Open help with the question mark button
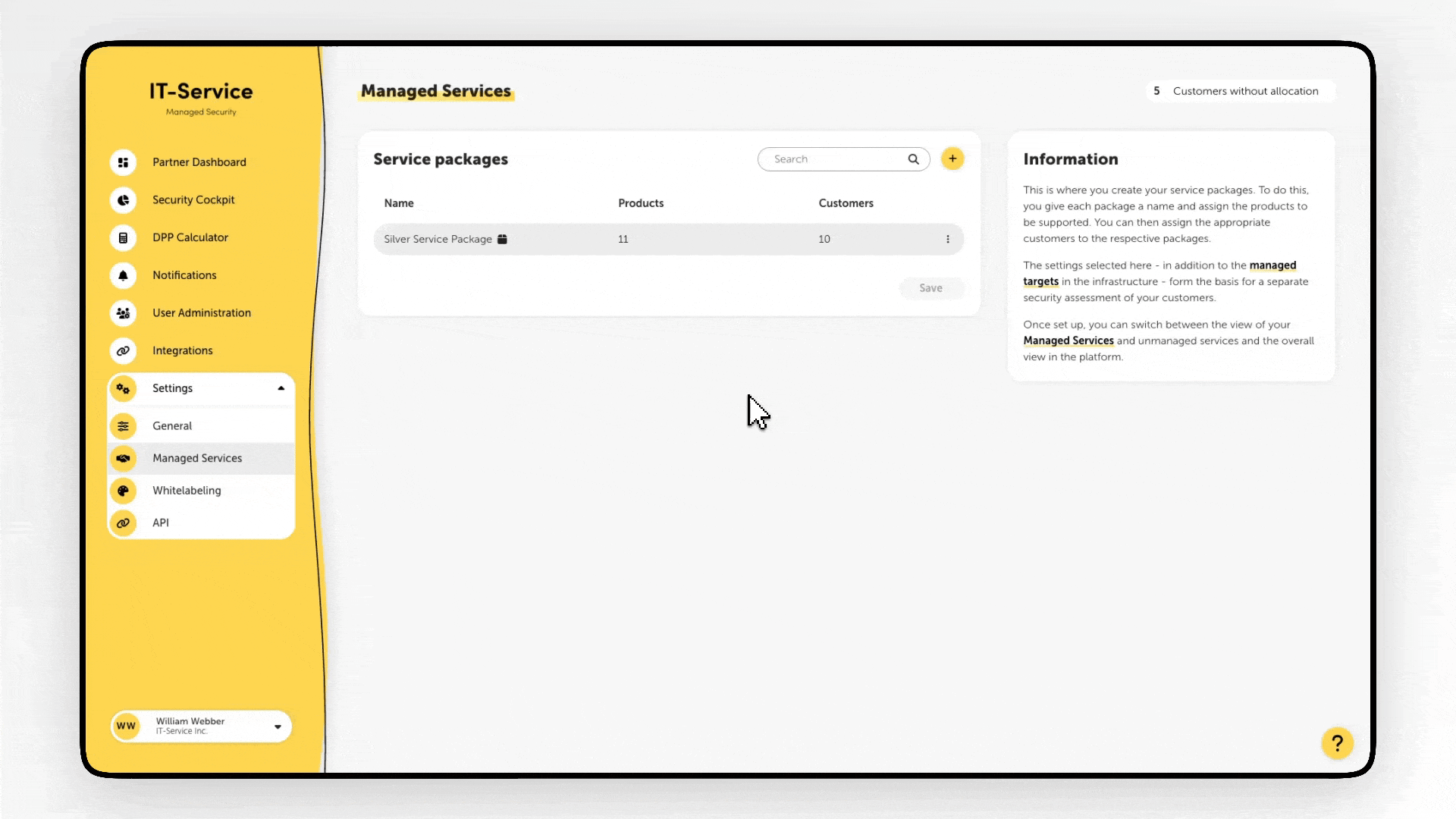Viewport: 1456px width, 819px height. click(1337, 743)
